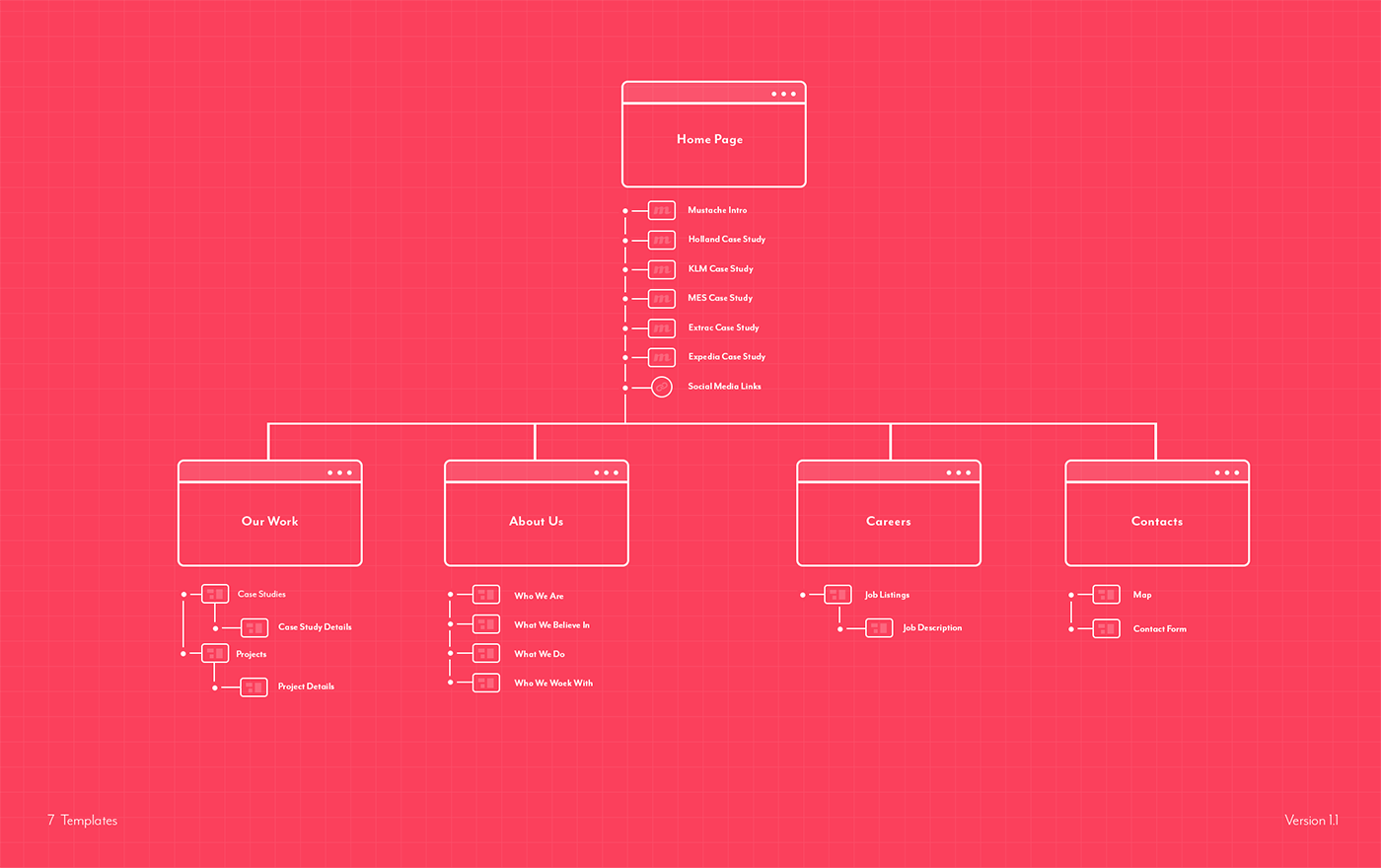
Task: Click the "Contact Form" label
Action: (x=1160, y=628)
